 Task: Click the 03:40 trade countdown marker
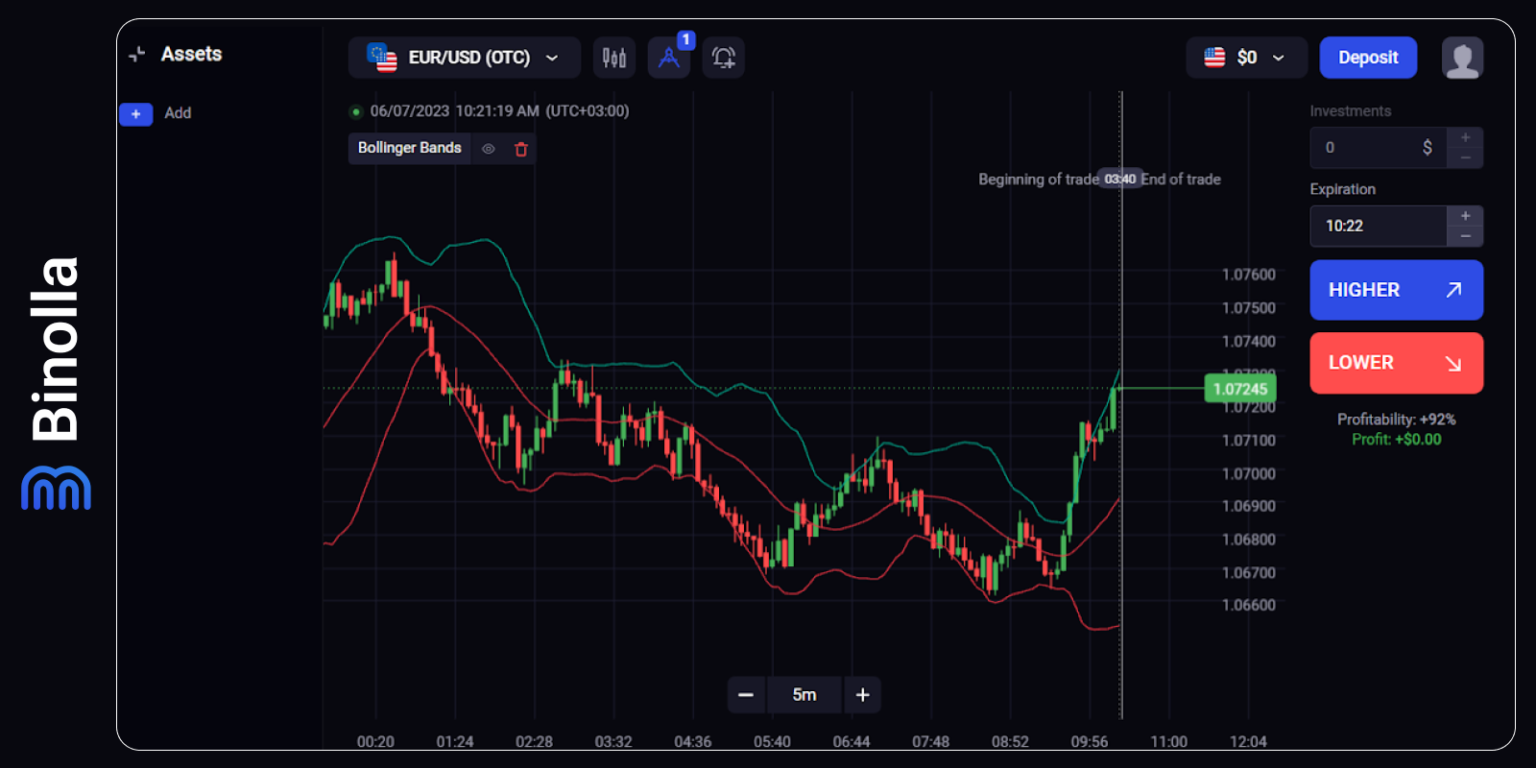coord(1120,179)
